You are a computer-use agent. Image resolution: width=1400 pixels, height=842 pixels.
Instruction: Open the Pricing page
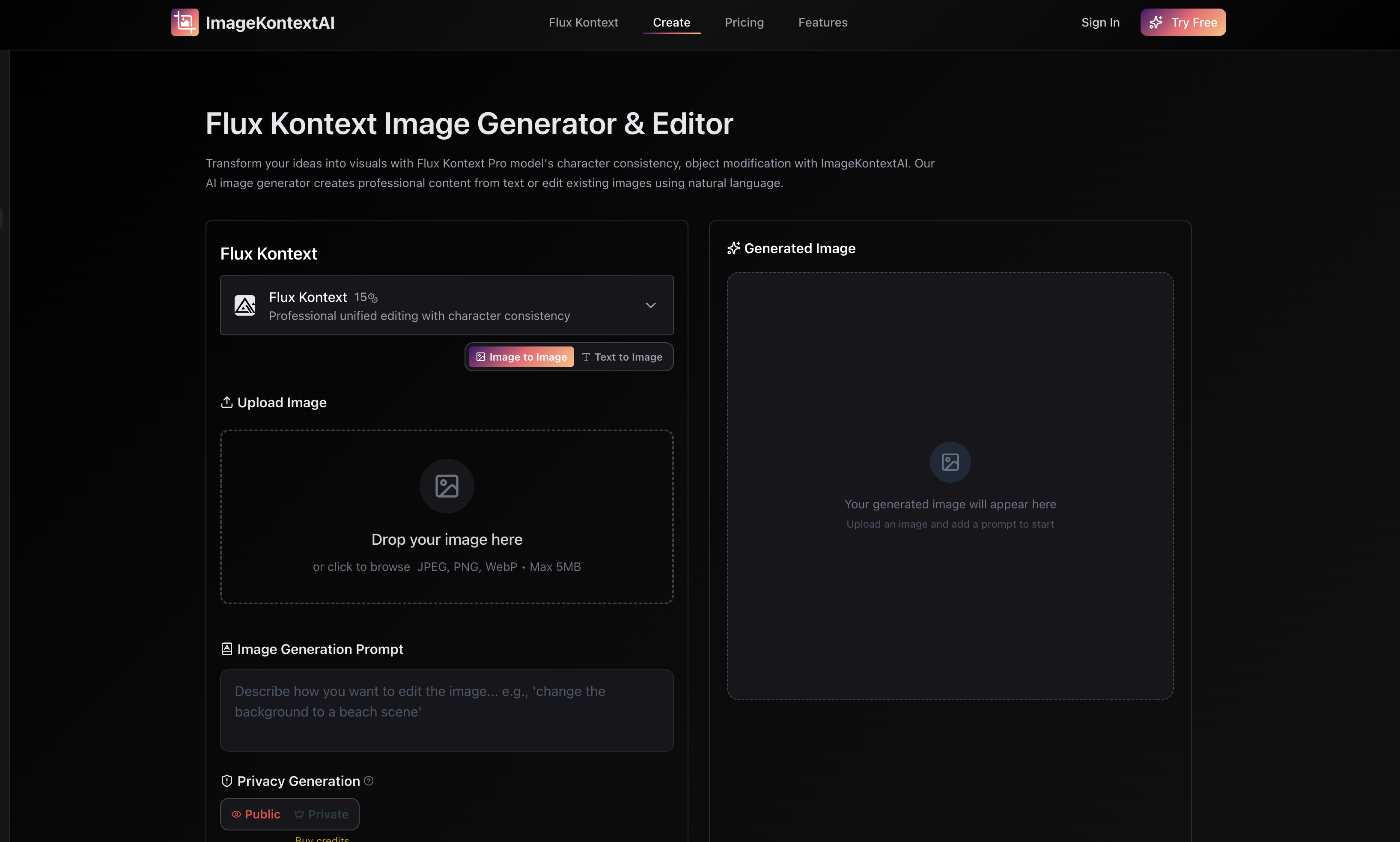pos(744,22)
